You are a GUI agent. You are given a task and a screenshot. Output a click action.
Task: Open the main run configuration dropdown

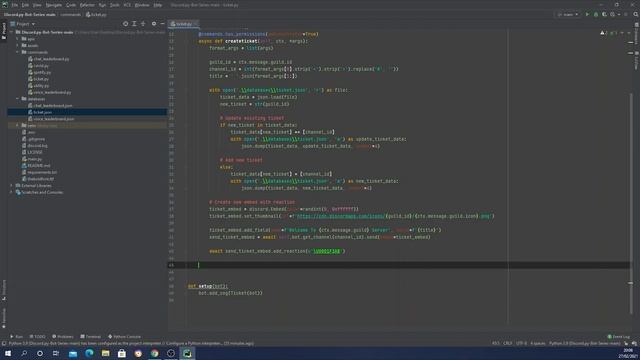click(x=568, y=14)
